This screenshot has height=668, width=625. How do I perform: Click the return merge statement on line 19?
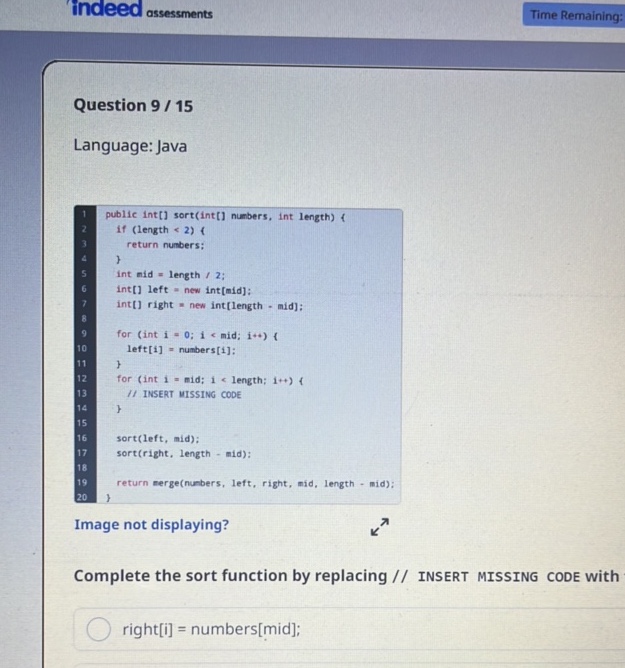pyautogui.click(x=255, y=483)
